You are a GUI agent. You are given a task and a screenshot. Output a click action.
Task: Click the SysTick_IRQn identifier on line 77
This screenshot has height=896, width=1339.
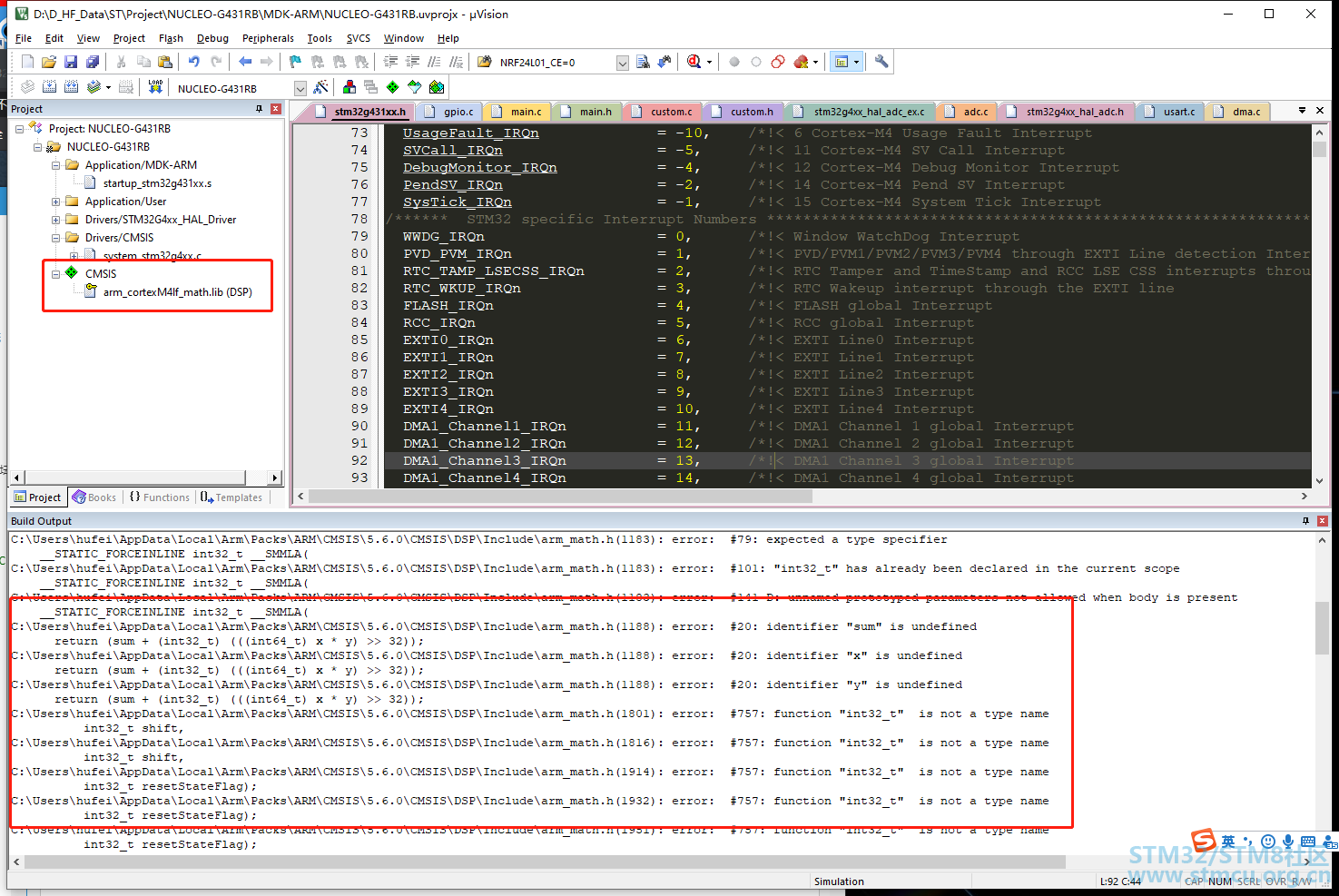tap(458, 202)
